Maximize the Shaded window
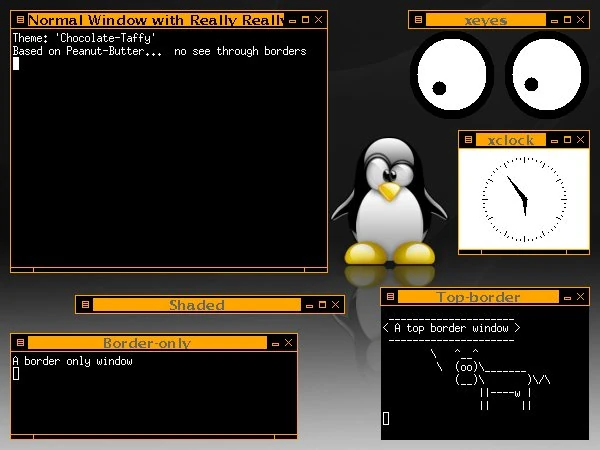Viewport: 600px width, 450px height. [x=323, y=305]
